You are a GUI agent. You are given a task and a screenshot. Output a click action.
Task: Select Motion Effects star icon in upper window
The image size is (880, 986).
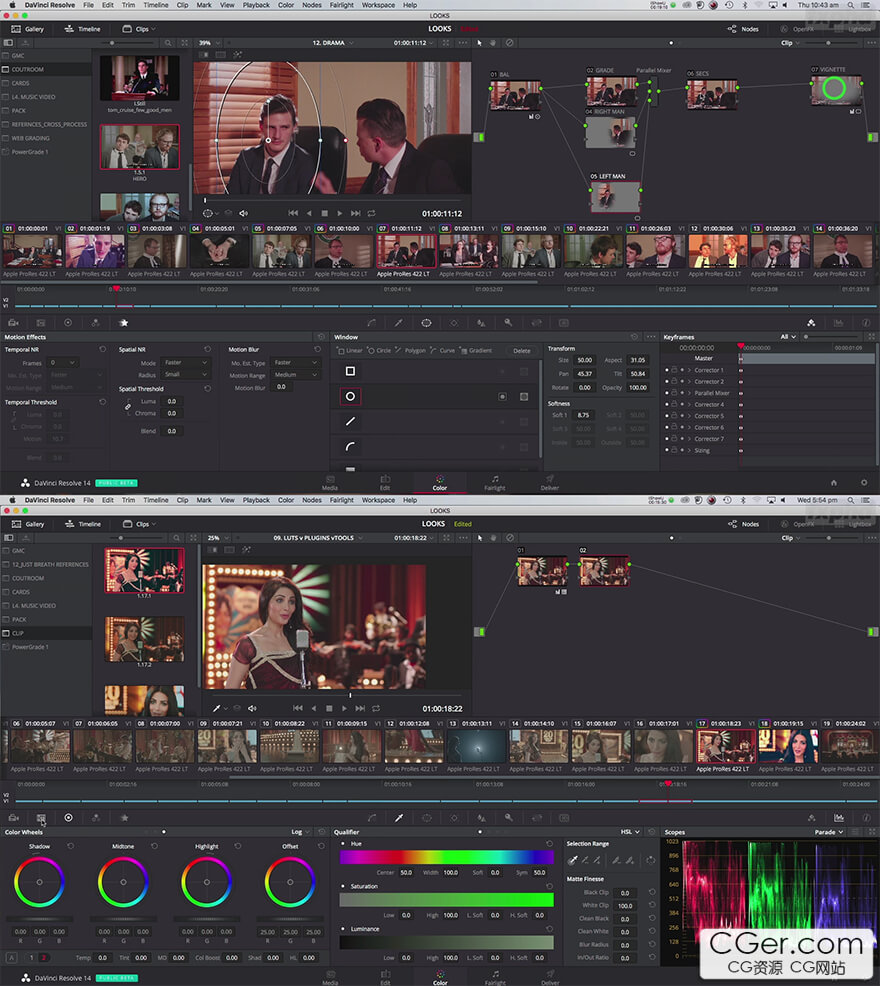[124, 323]
